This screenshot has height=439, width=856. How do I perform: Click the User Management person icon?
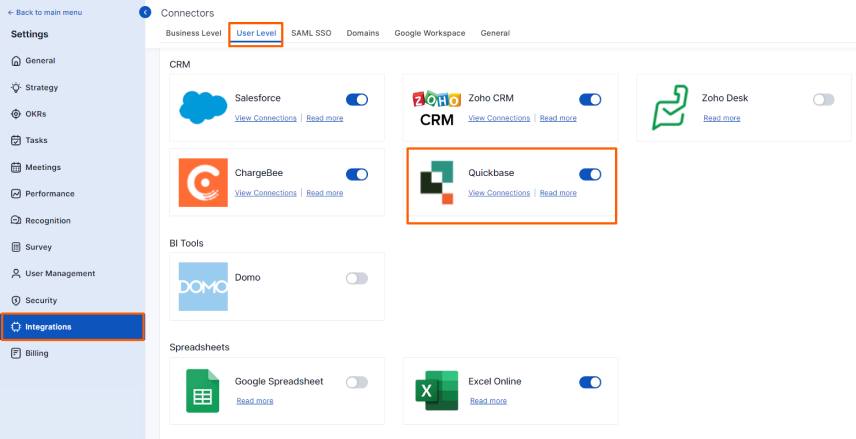[x=16, y=274]
